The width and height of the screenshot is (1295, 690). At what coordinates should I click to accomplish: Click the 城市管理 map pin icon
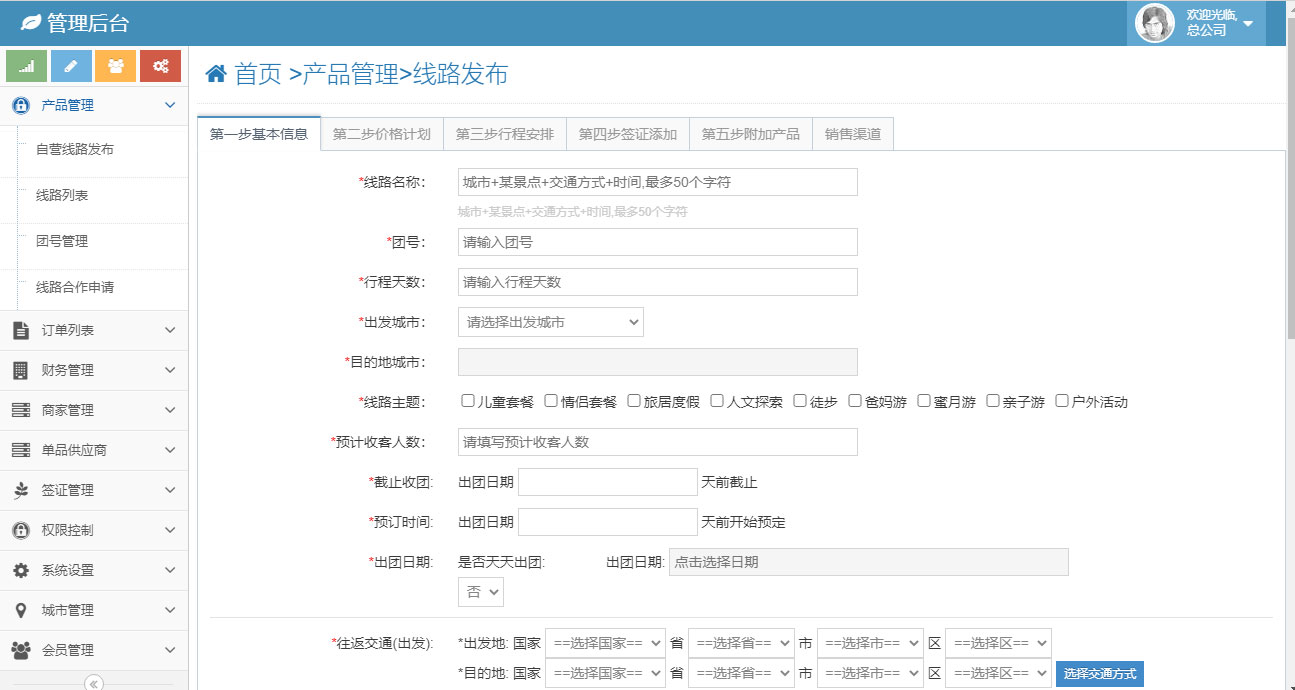21,610
